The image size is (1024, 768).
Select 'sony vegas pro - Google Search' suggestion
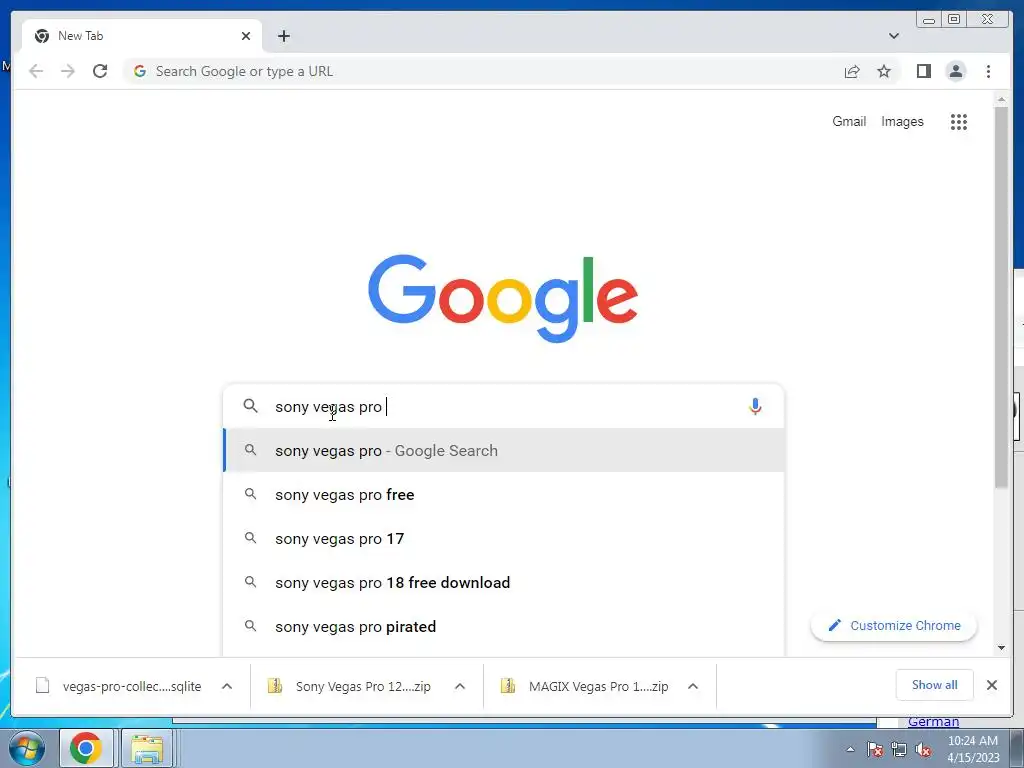click(x=504, y=451)
